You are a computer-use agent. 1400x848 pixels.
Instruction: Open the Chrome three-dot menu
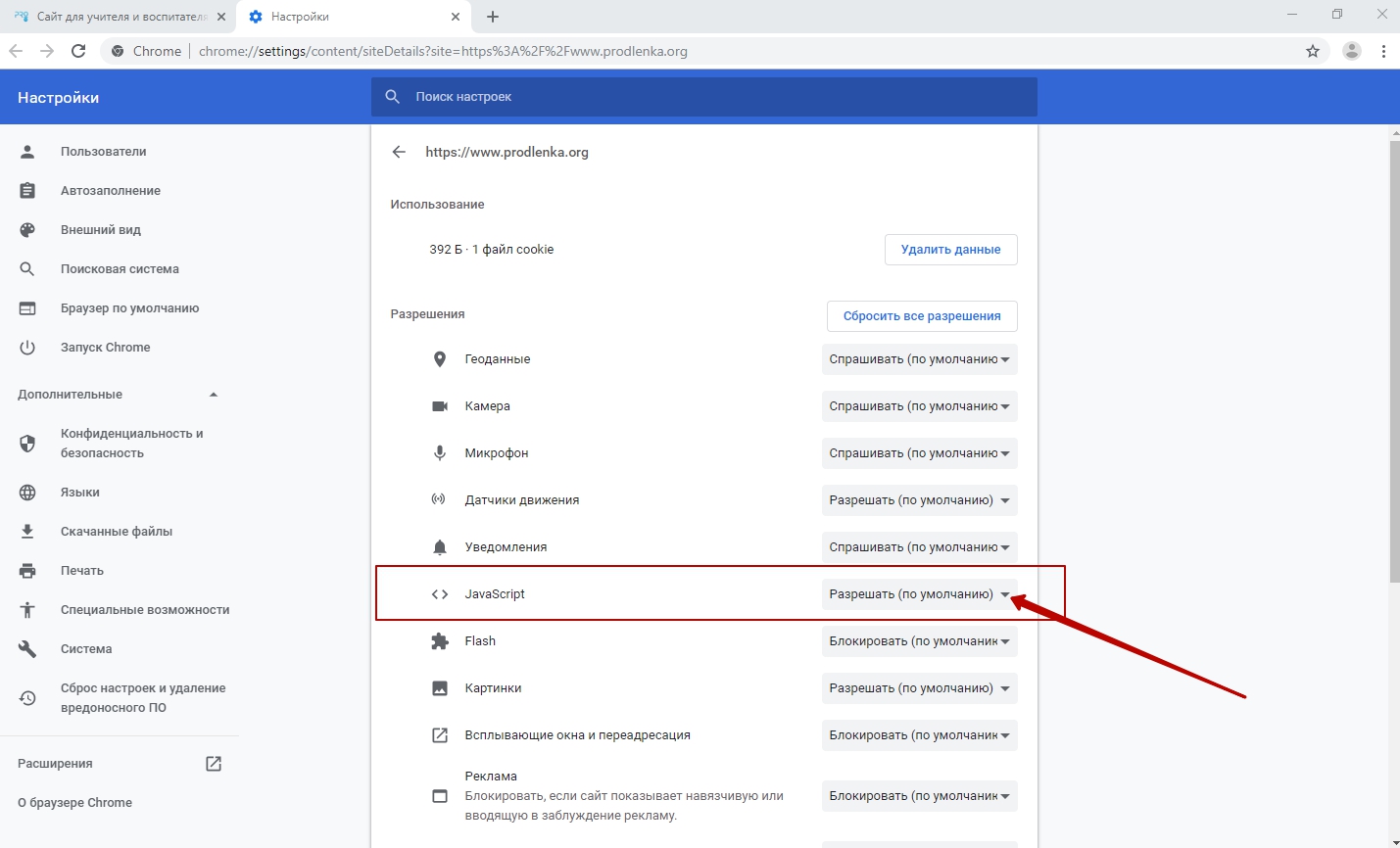(1383, 51)
